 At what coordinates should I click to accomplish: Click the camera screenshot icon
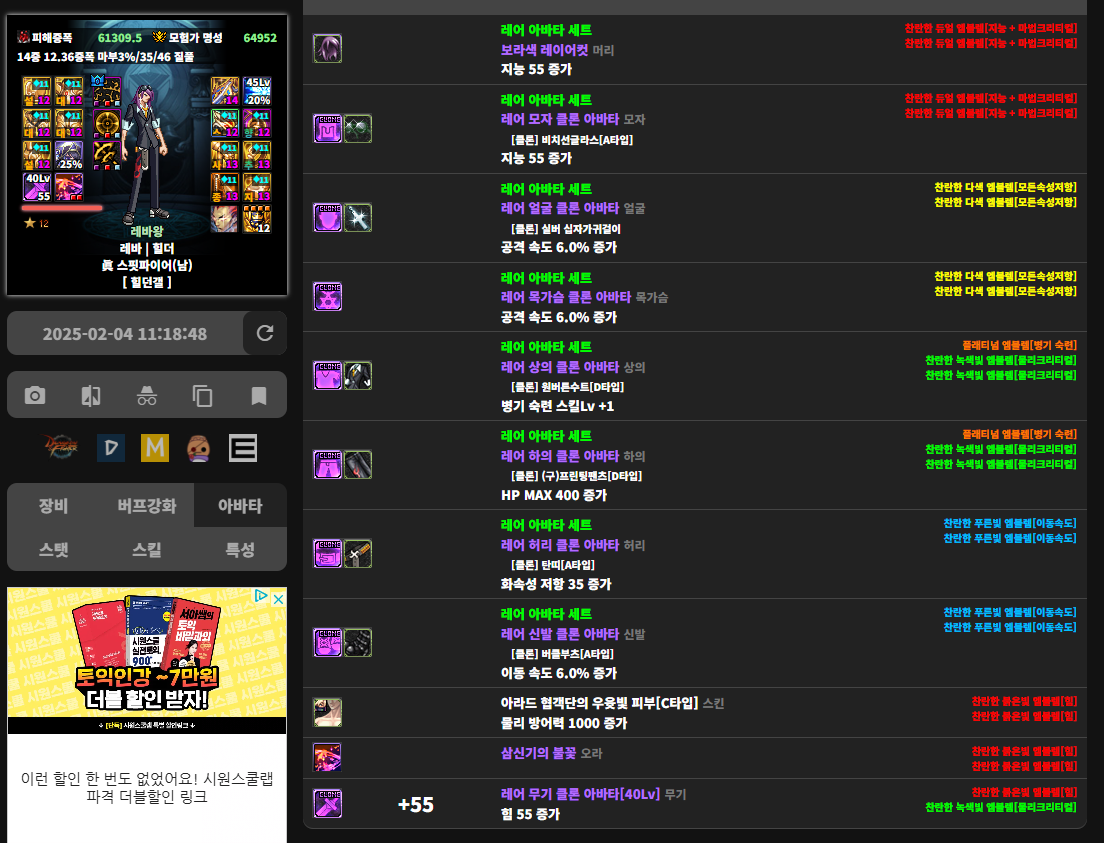click(x=35, y=396)
